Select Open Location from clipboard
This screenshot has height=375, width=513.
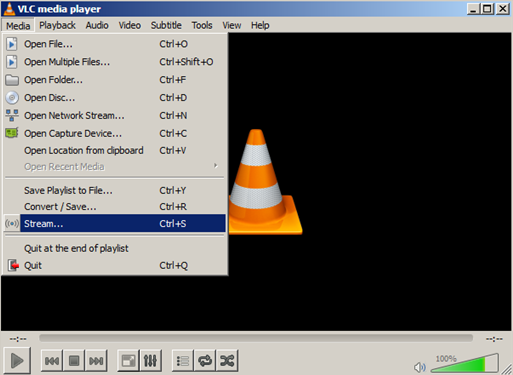point(115,151)
